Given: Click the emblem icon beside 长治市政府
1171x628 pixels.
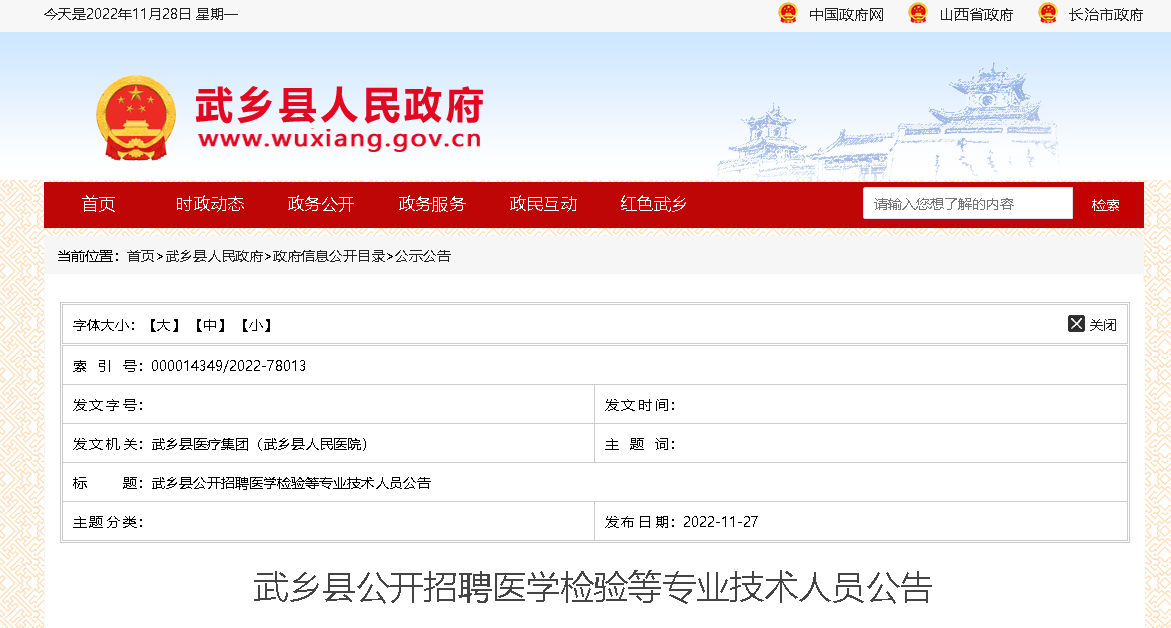Looking at the screenshot, I should (1048, 13).
